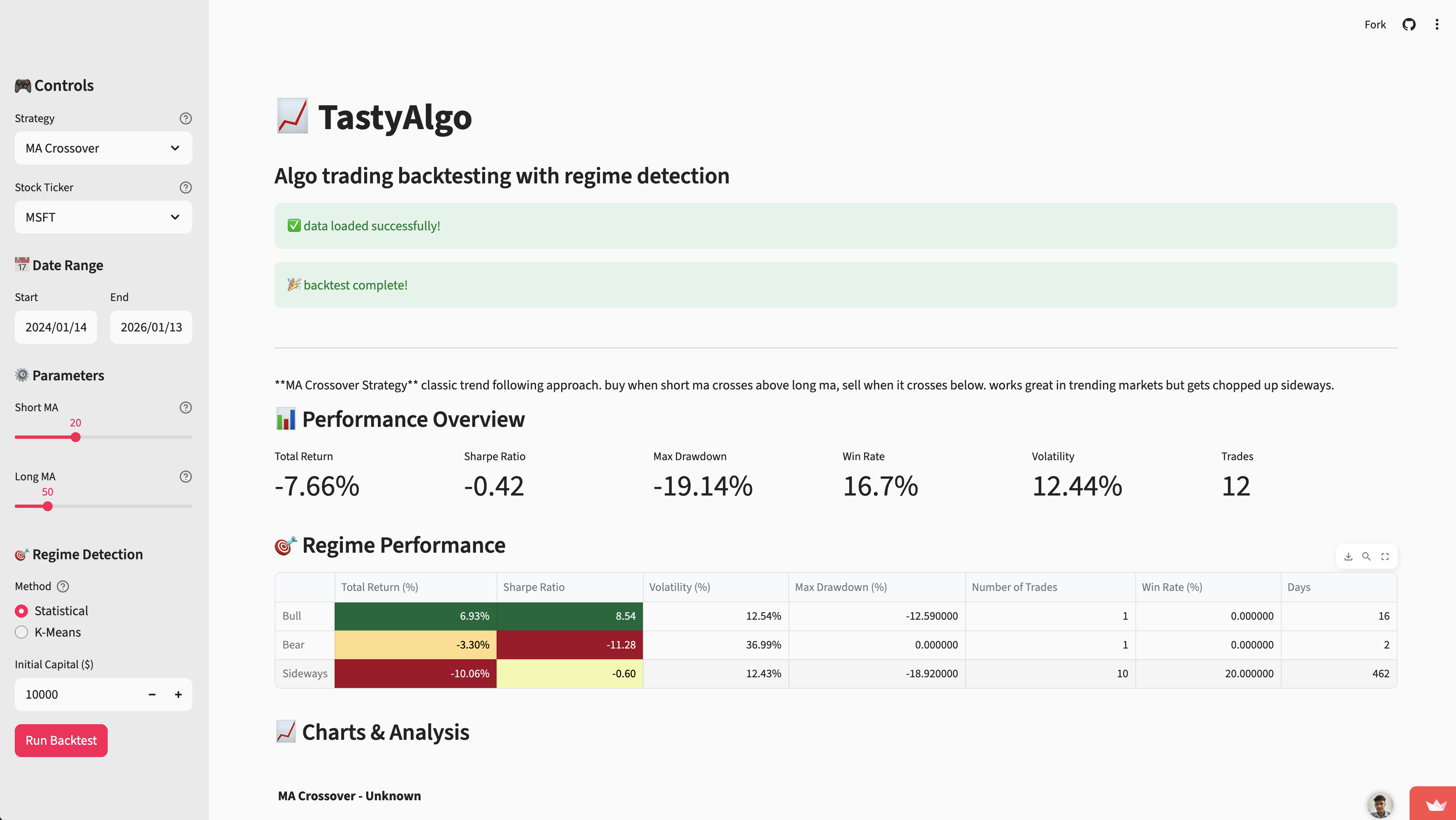This screenshot has width=1456, height=820.
Task: Click the Fork link
Action: pyautogui.click(x=1375, y=24)
